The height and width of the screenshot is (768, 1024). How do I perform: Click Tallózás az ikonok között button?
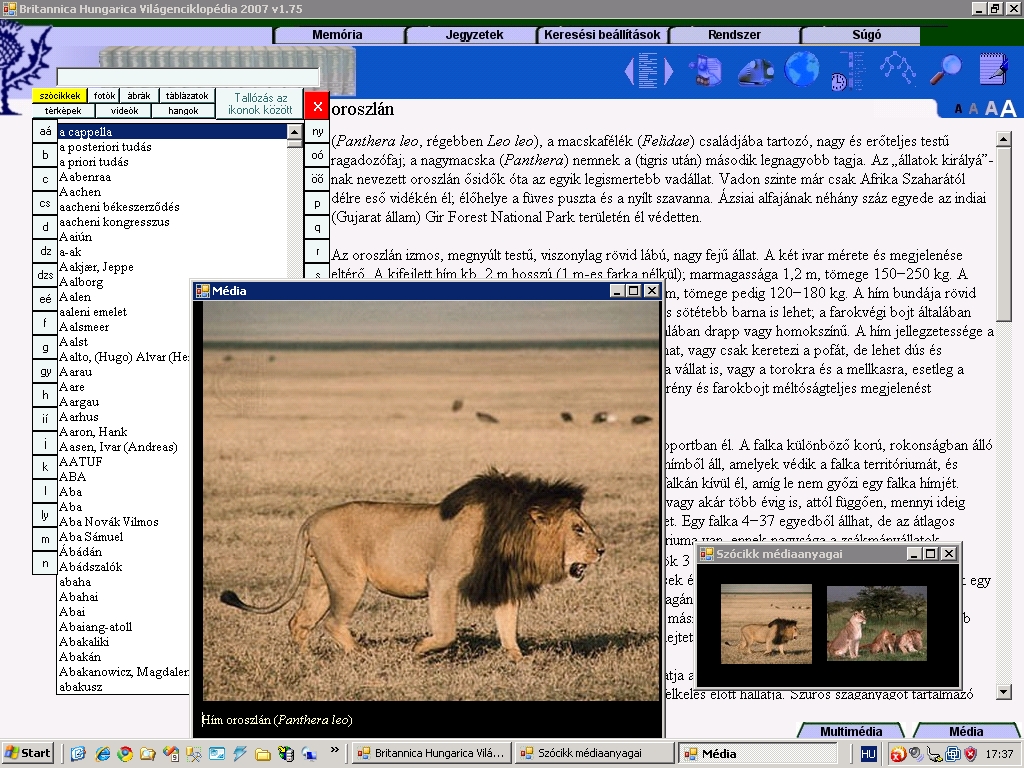click(260, 104)
